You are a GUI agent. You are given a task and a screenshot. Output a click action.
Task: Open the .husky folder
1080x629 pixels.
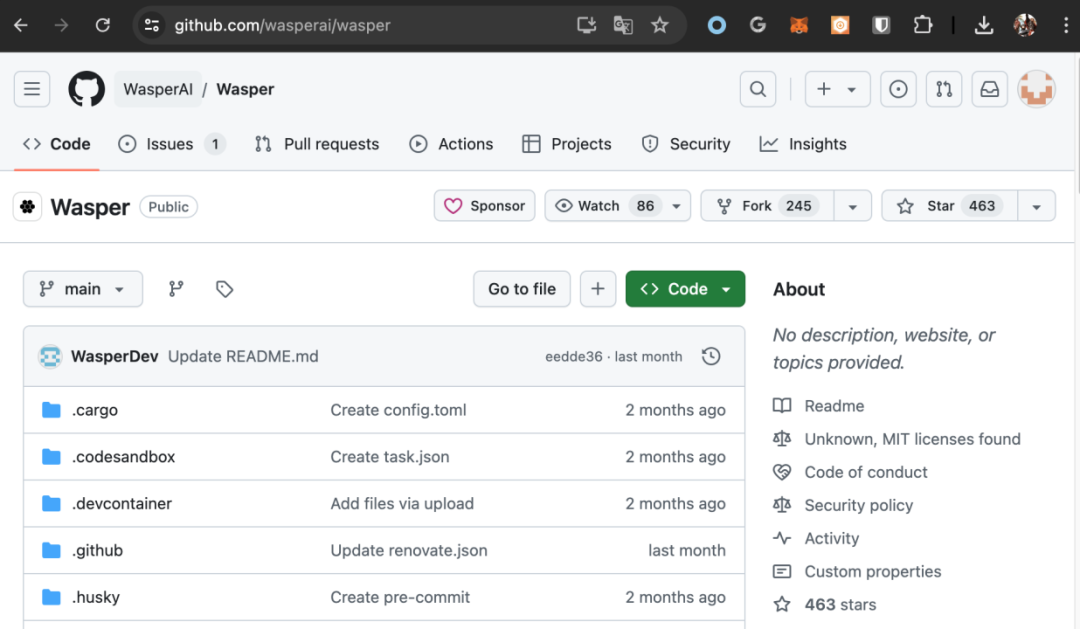[x=96, y=597]
